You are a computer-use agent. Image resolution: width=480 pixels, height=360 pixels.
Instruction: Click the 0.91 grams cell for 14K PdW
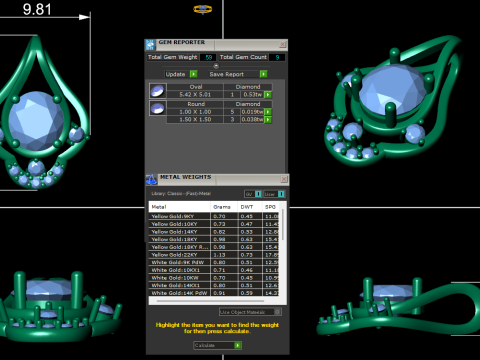224,293
